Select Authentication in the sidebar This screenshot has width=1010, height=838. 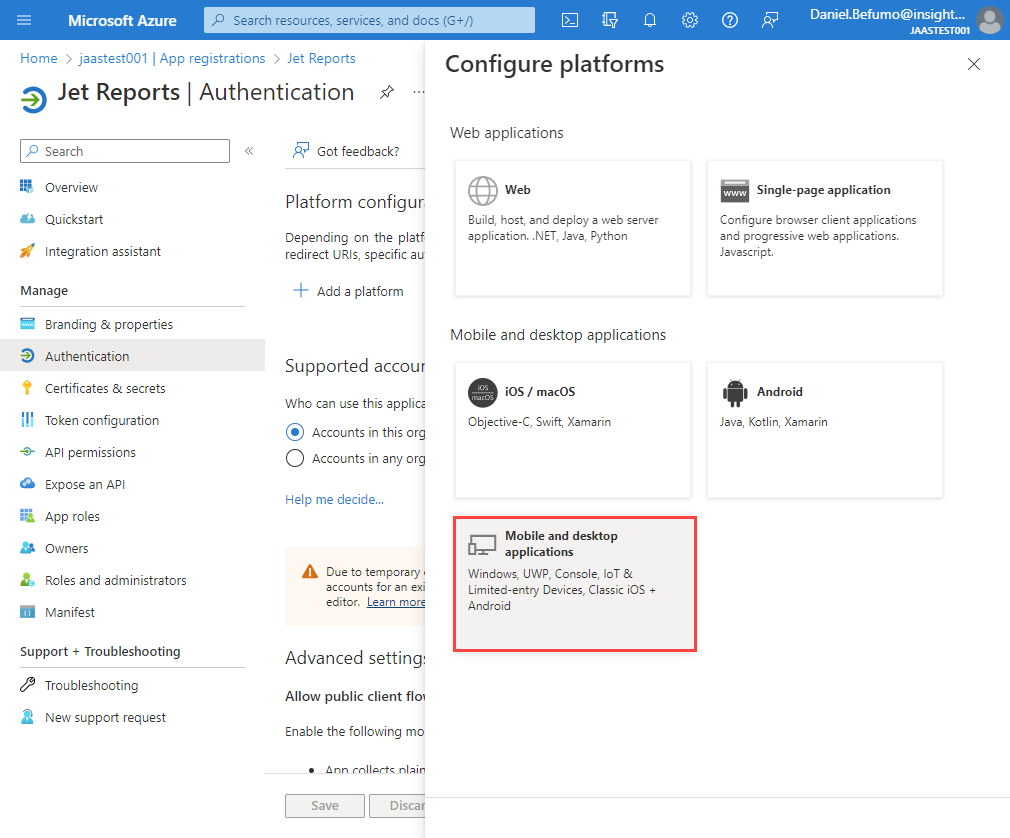point(132,356)
